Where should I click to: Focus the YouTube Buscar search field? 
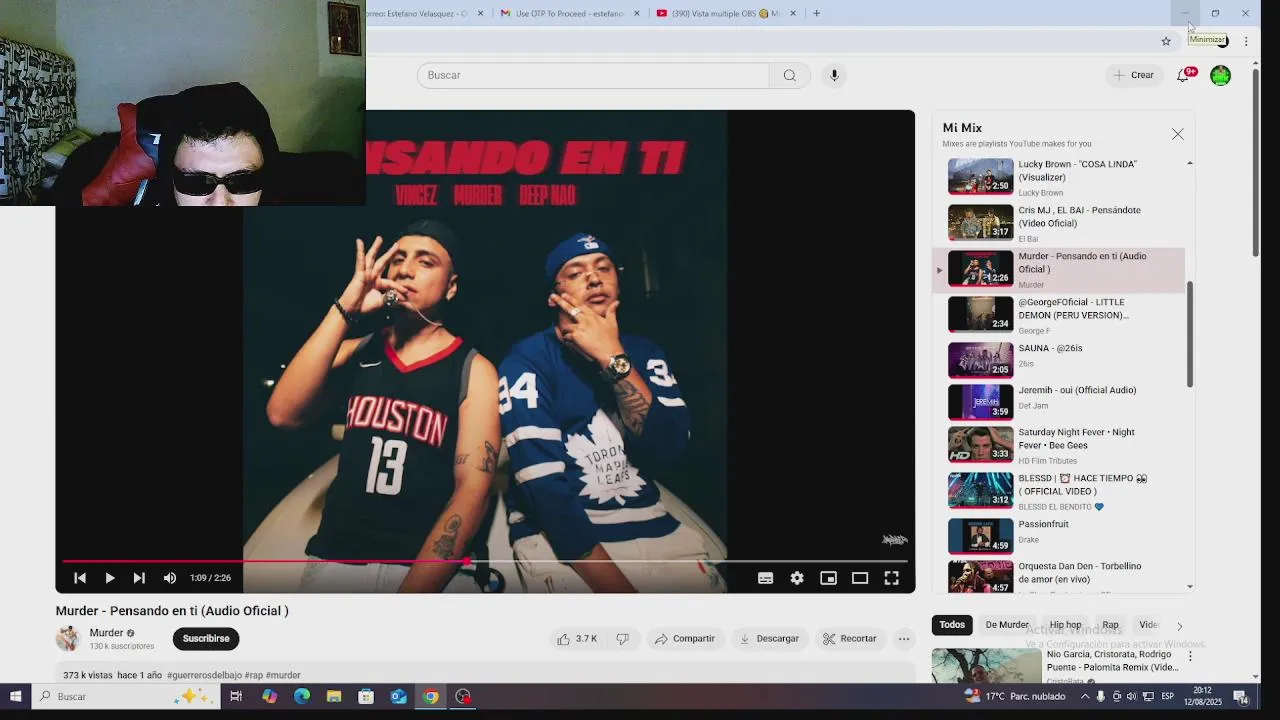593,75
